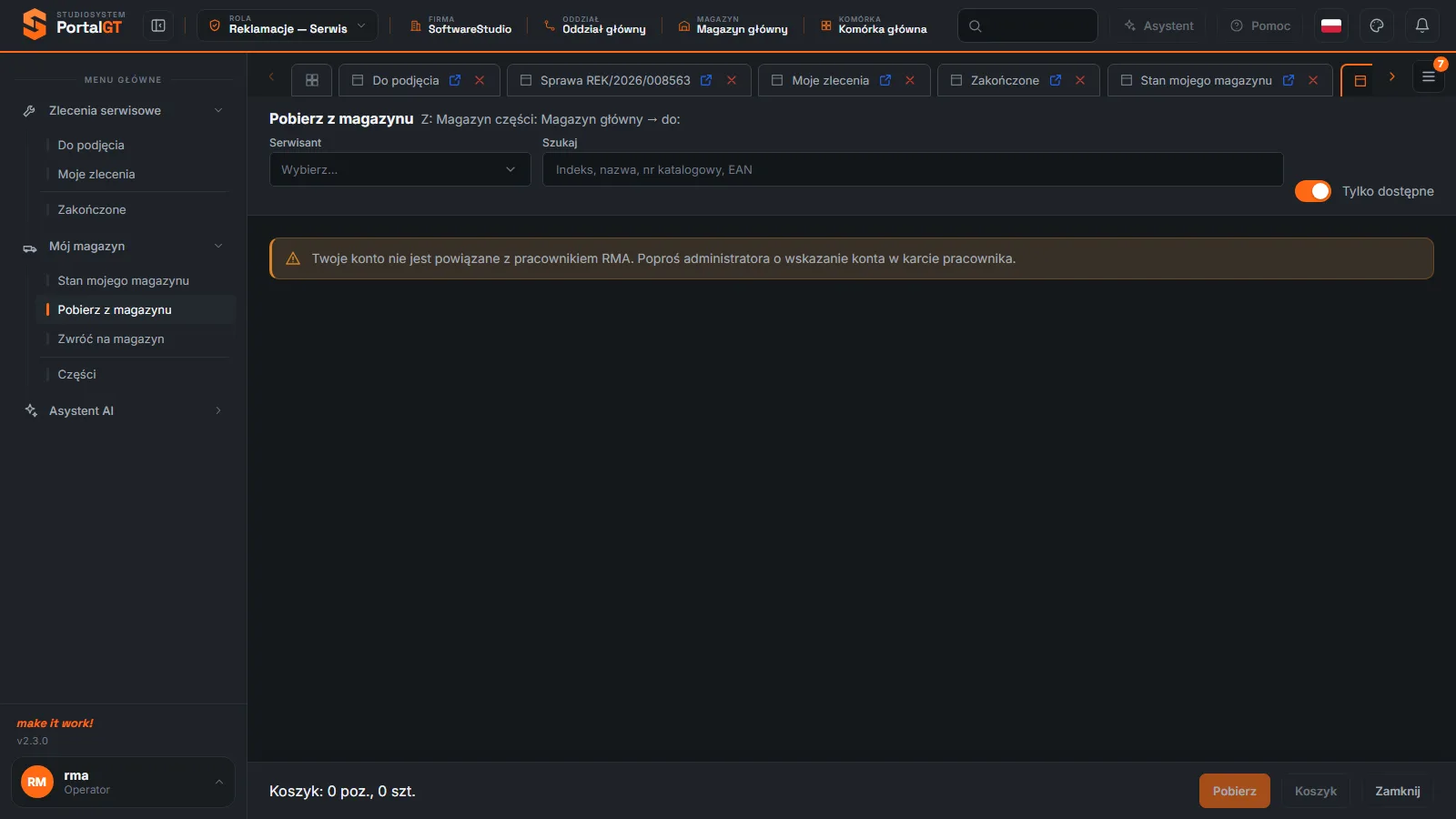Close the Zakończone tab
The height and width of the screenshot is (819, 1456).
click(x=1080, y=80)
